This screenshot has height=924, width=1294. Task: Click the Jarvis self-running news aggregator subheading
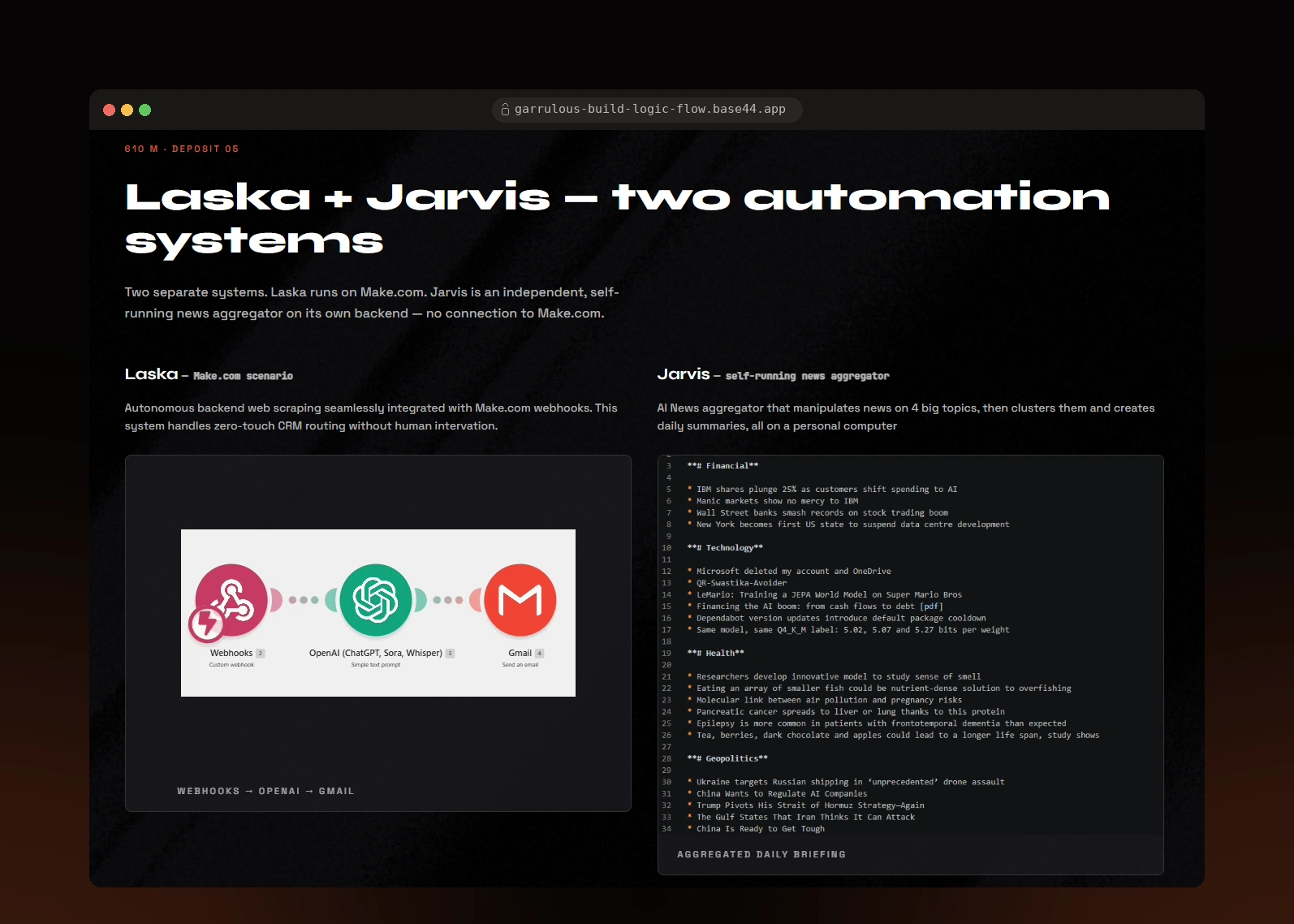(x=773, y=374)
